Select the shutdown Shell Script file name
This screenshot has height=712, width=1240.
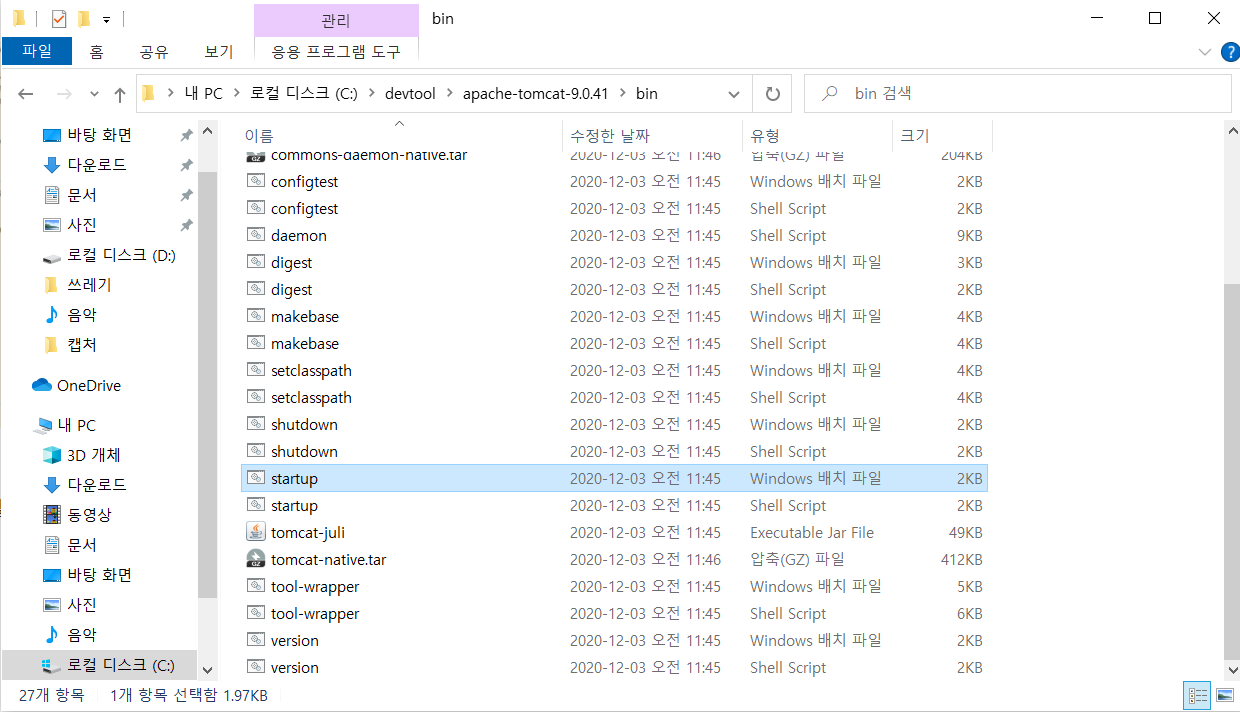tap(304, 451)
